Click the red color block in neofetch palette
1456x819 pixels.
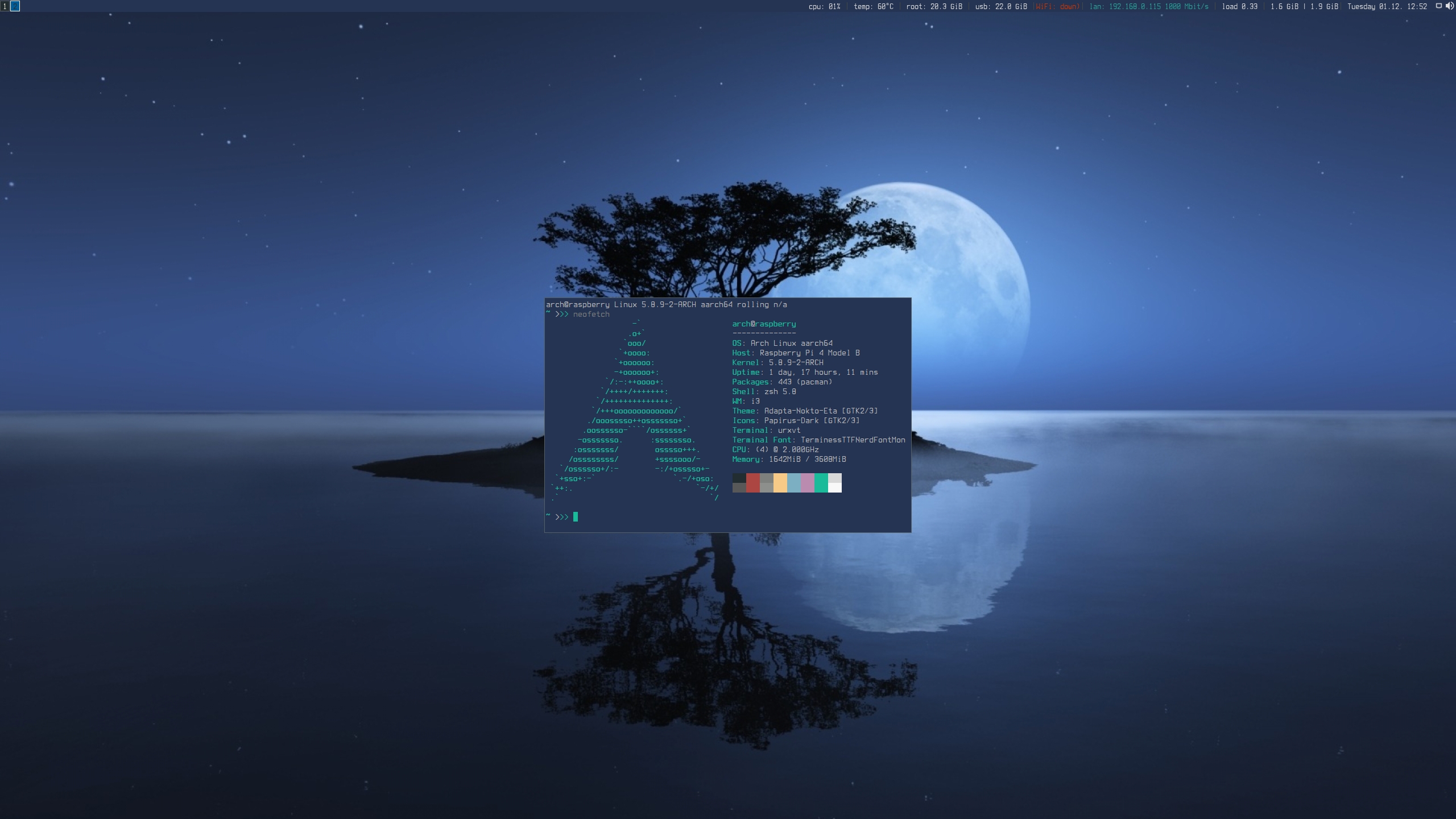click(753, 483)
